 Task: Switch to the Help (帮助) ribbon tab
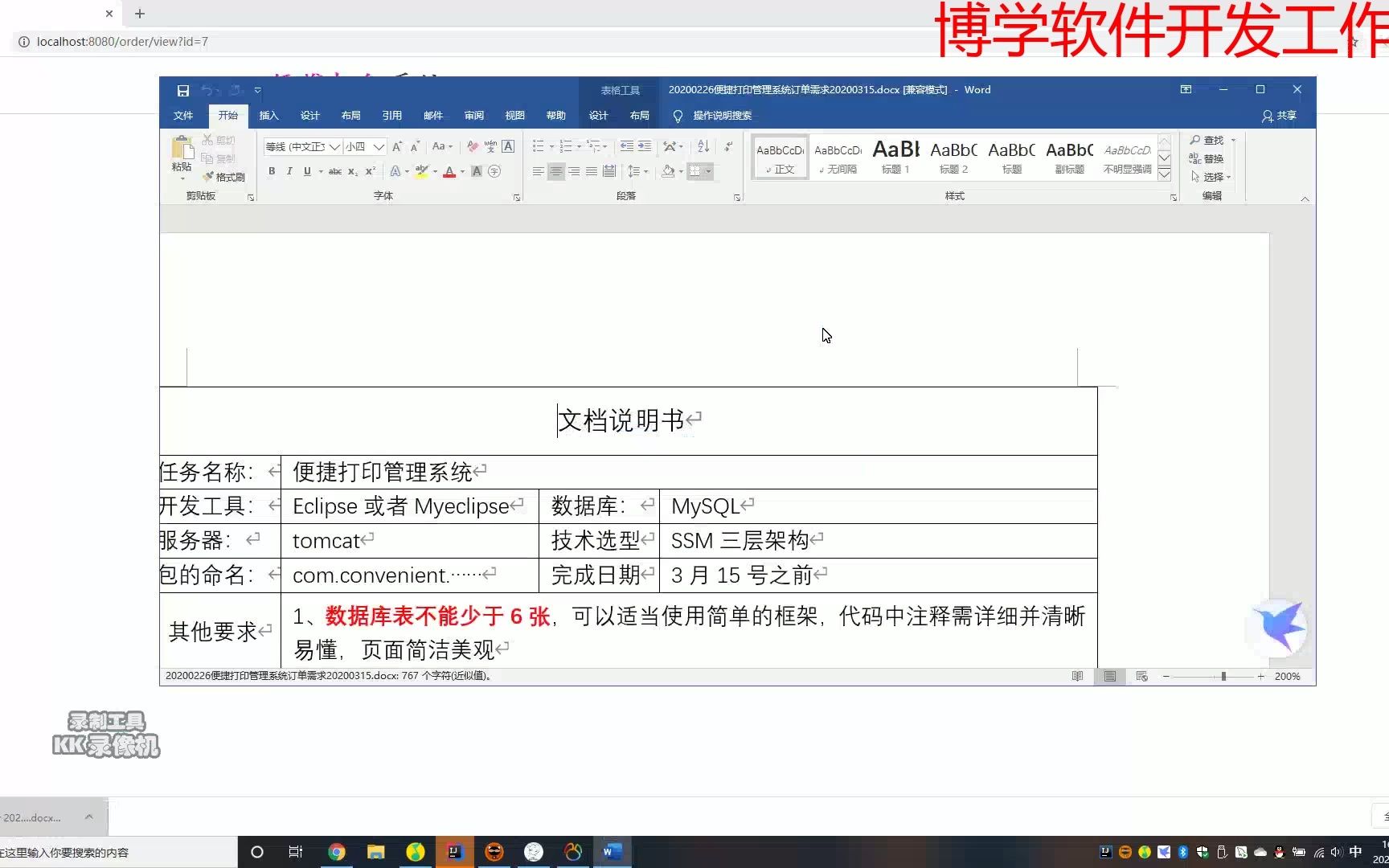pyautogui.click(x=555, y=116)
